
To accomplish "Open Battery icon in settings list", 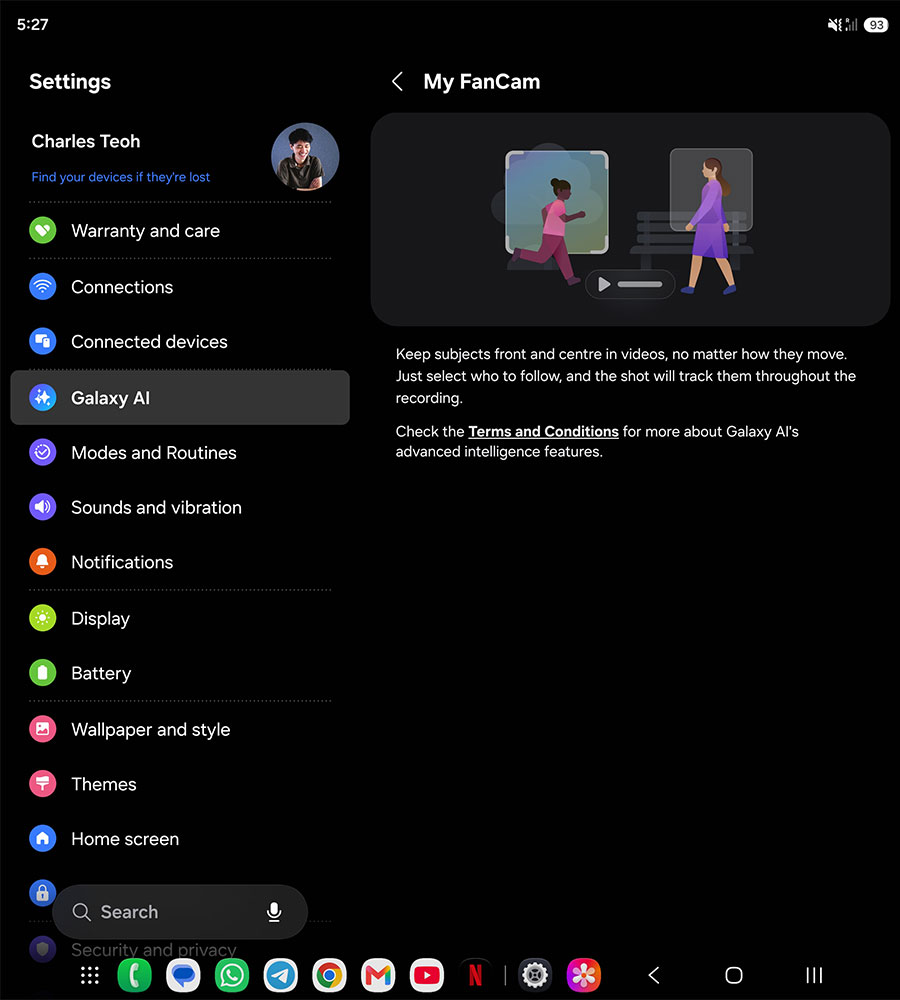I will (43, 673).
